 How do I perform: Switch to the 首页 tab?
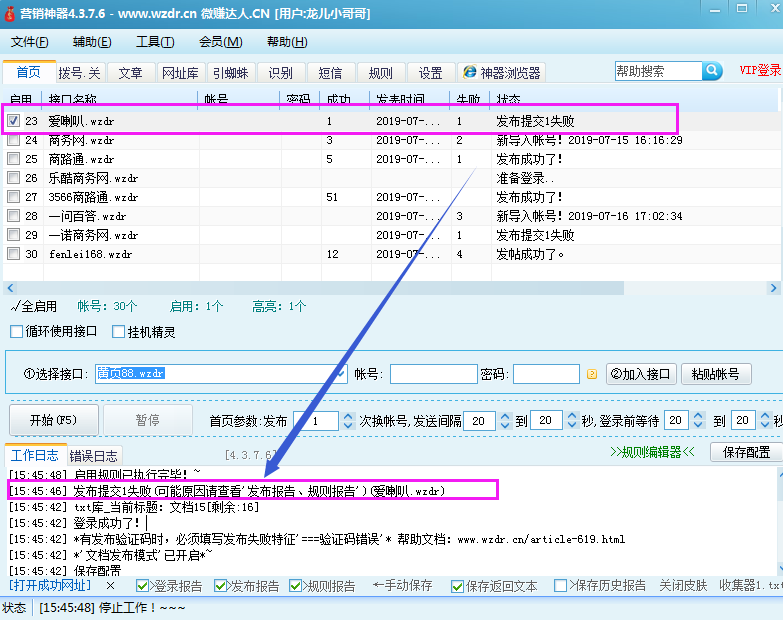(x=29, y=72)
